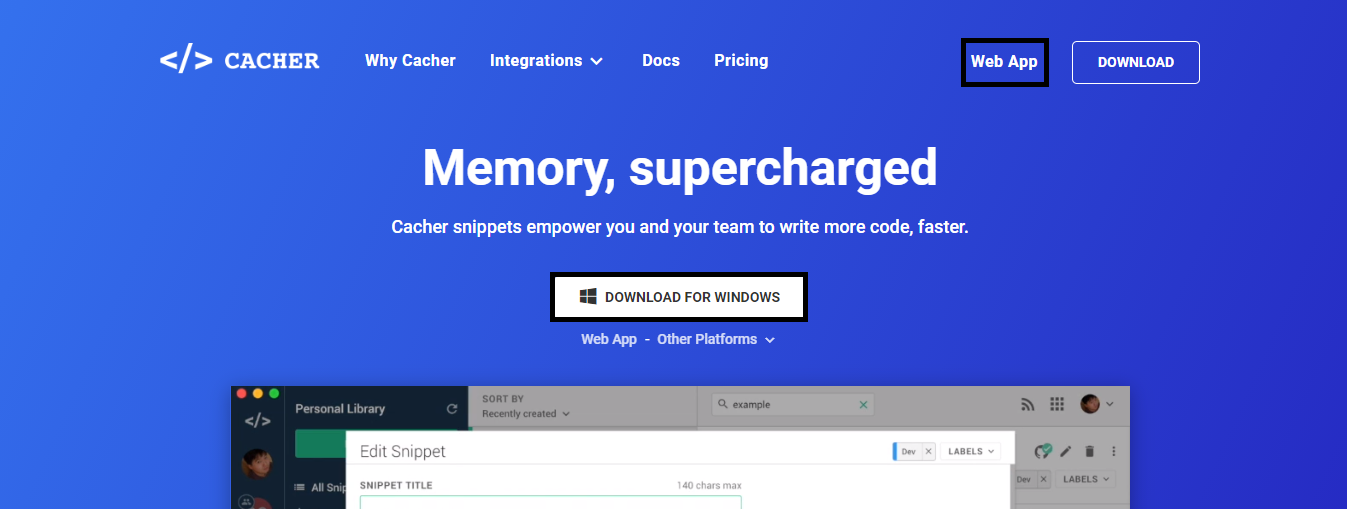Open the Web App from the header
Screen dimensions: 1347x509
[1004, 62]
